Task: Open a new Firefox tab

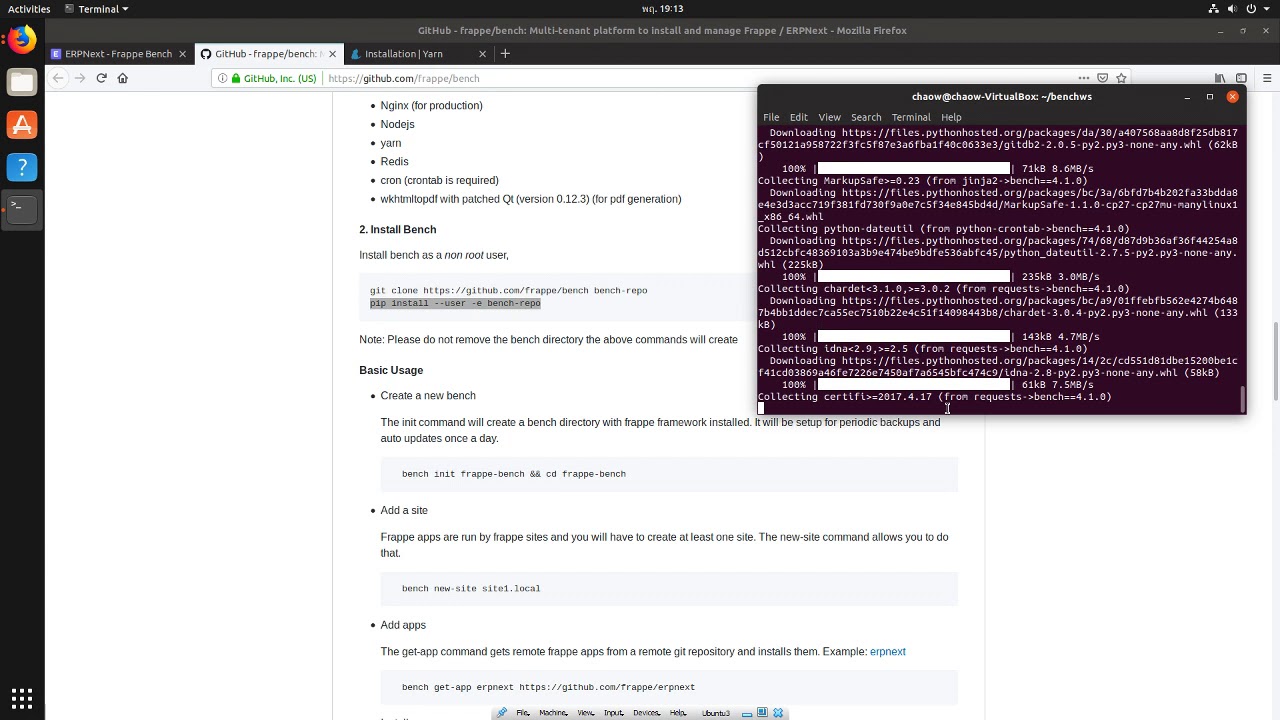Action: pyautogui.click(x=505, y=54)
